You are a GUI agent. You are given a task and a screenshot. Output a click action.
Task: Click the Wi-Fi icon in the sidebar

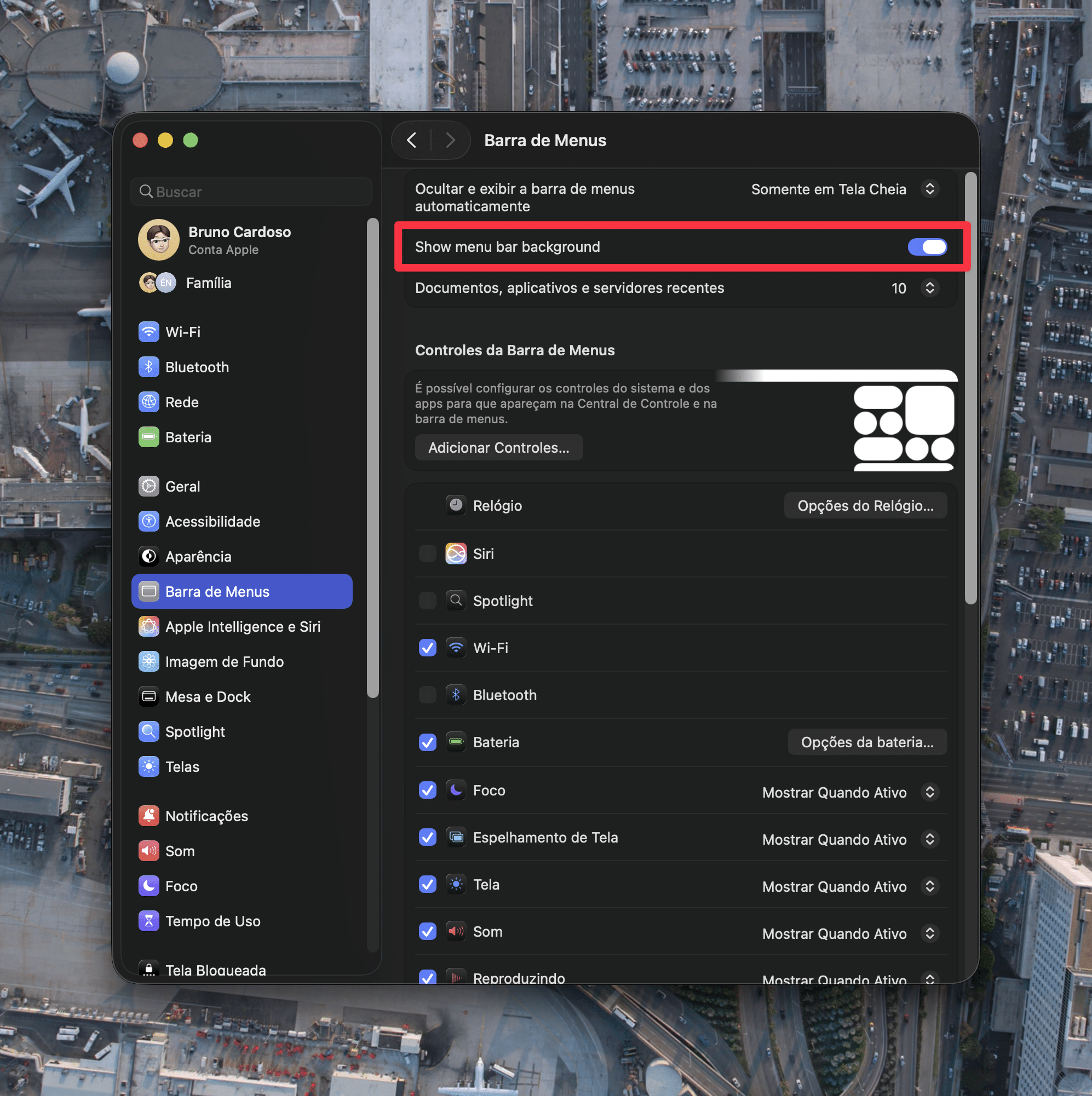coord(149,332)
